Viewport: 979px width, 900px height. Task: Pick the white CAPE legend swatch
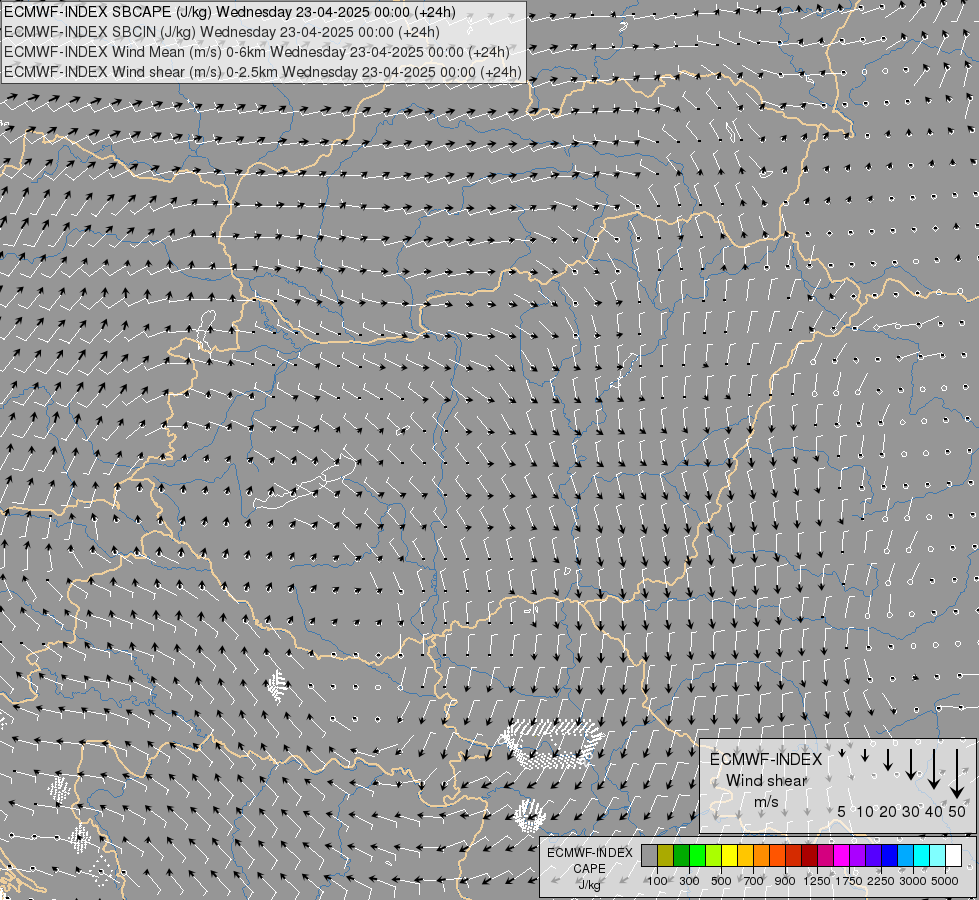point(953,855)
